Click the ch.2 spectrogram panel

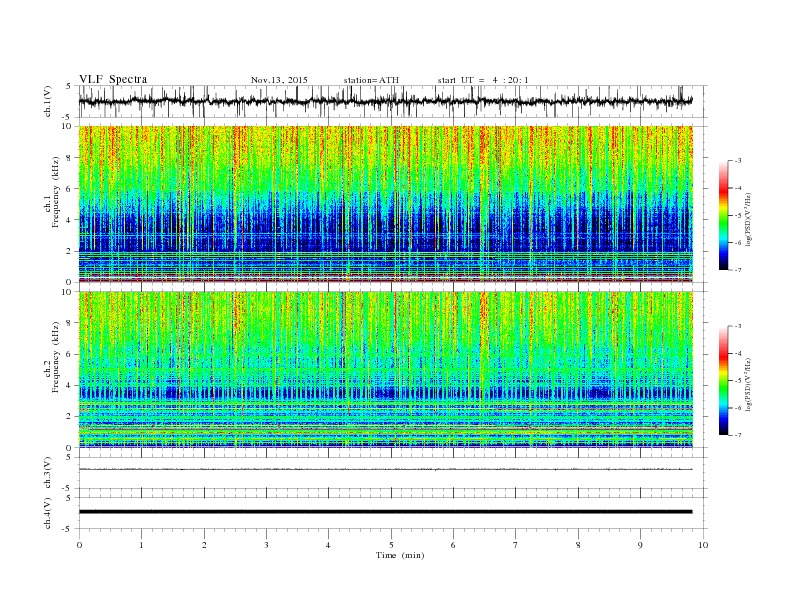(385, 370)
